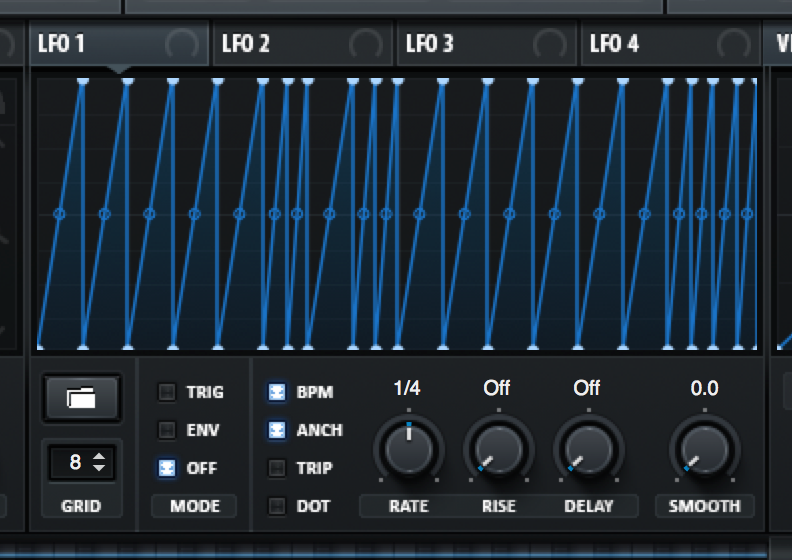This screenshot has width=792, height=560.
Task: Click the SMOOTH knob
Action: pos(705,449)
